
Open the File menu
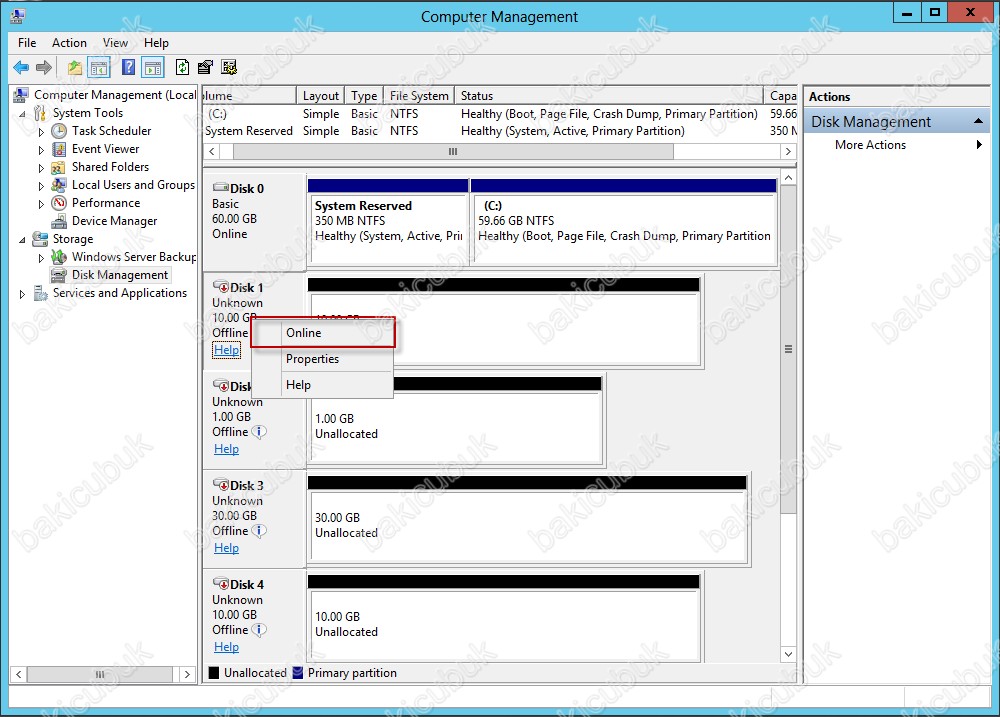coord(27,43)
